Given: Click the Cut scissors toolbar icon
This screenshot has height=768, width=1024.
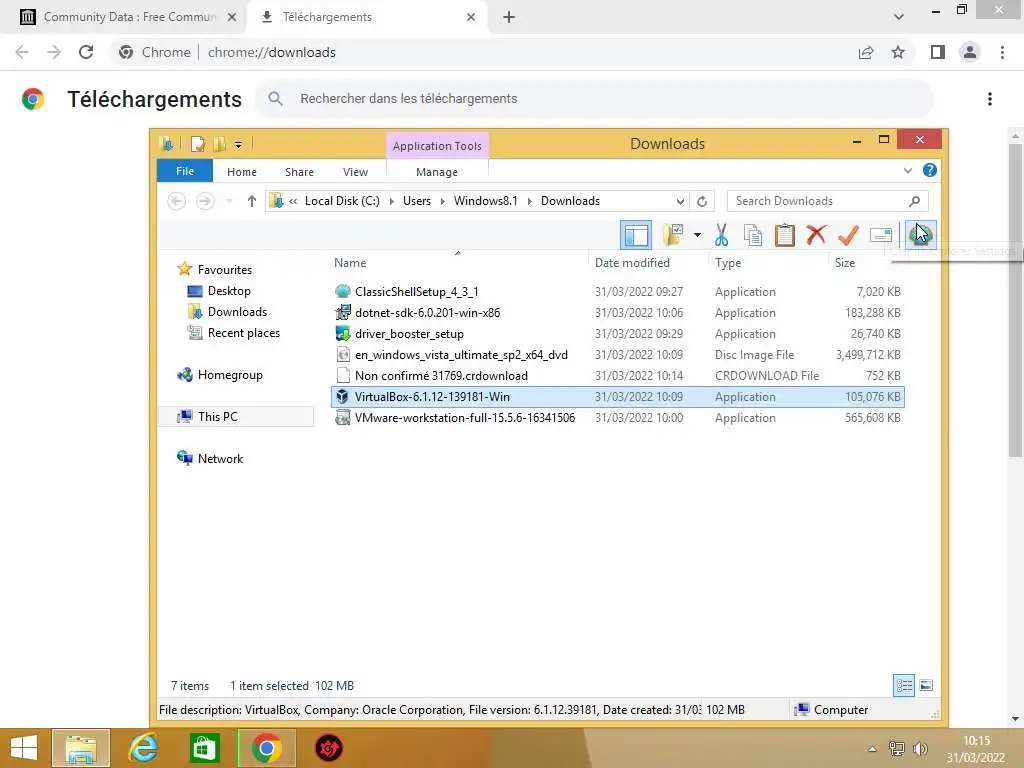Looking at the screenshot, I should click(721, 235).
